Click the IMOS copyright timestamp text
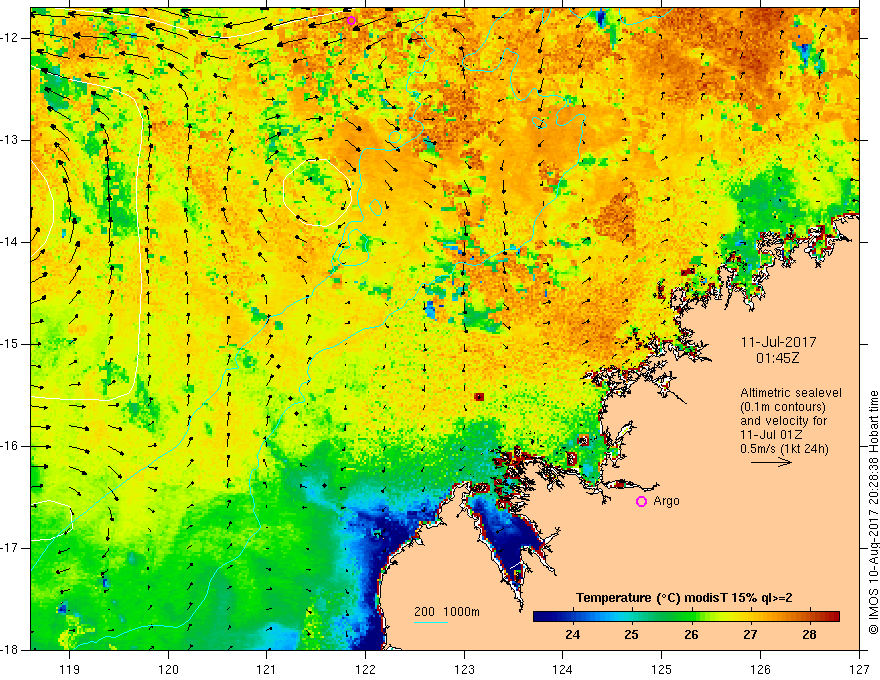 [x=873, y=513]
